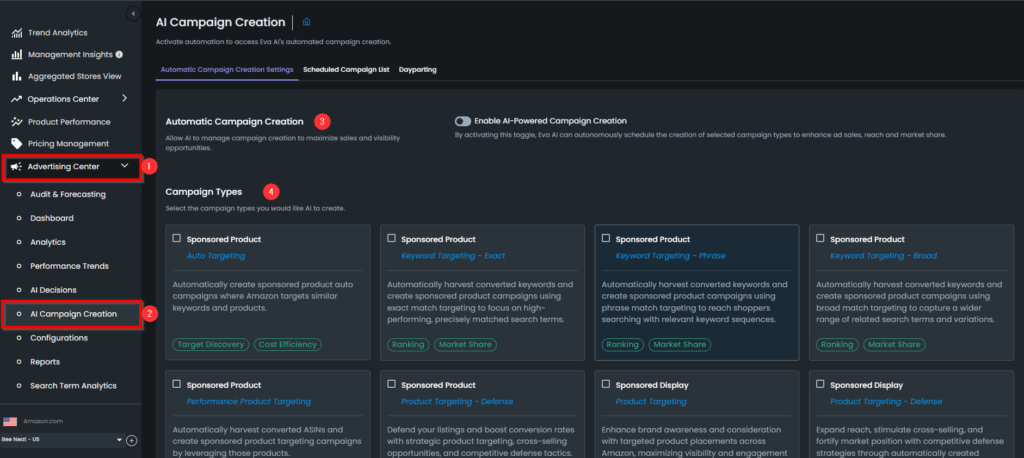The height and width of the screenshot is (458, 1024).
Task: Open the Analytics submenu item
Action: 48,242
